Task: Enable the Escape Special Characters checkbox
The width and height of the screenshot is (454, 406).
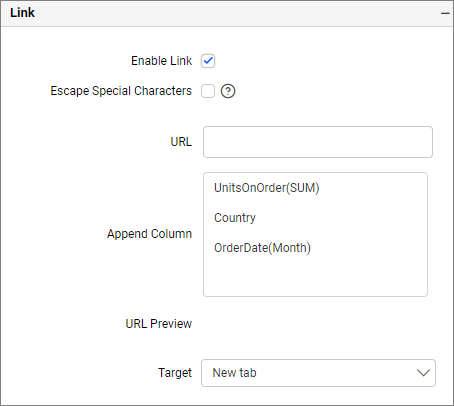Action: tap(208, 91)
